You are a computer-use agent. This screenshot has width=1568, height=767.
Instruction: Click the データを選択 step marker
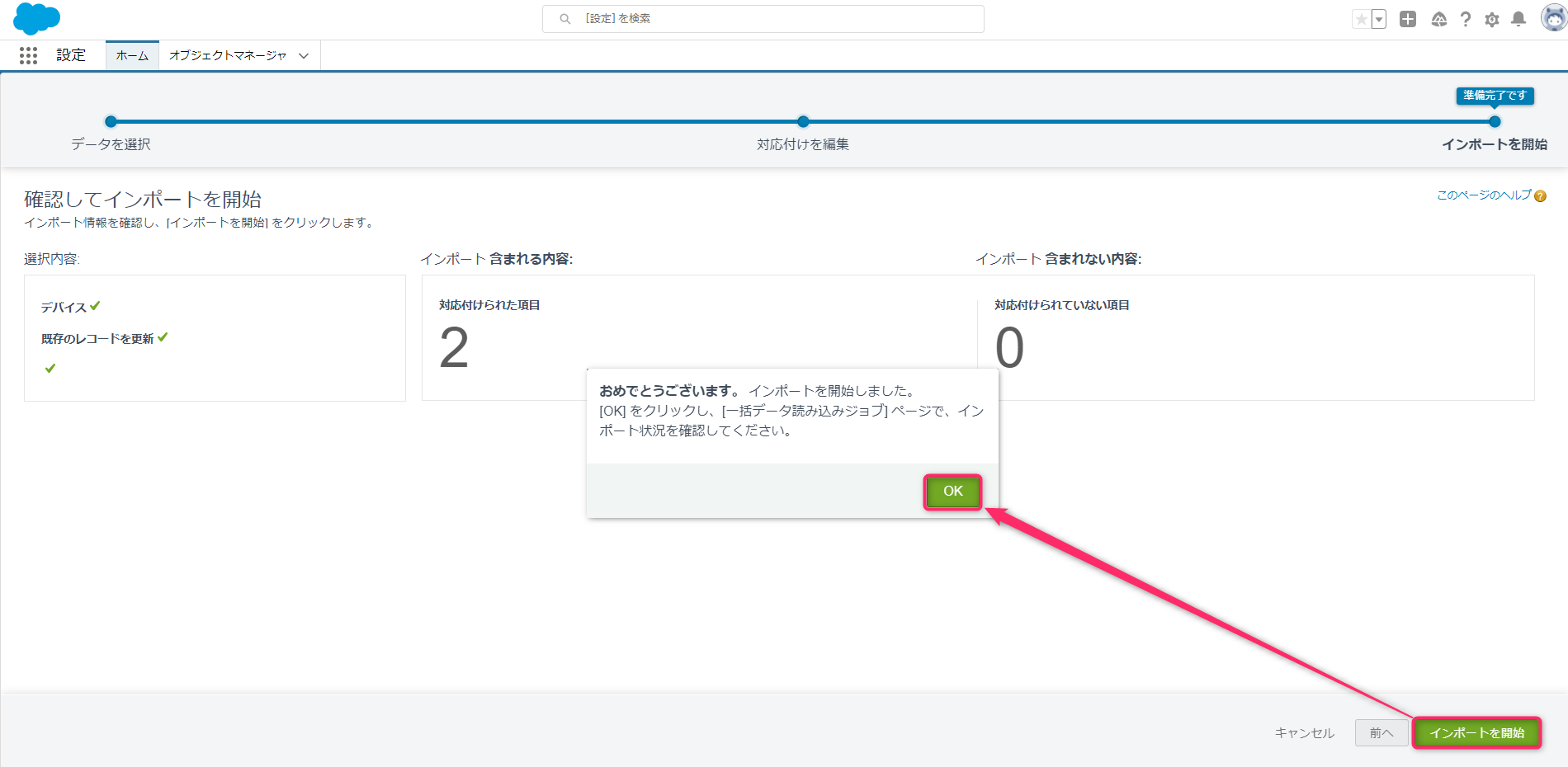coord(111,121)
